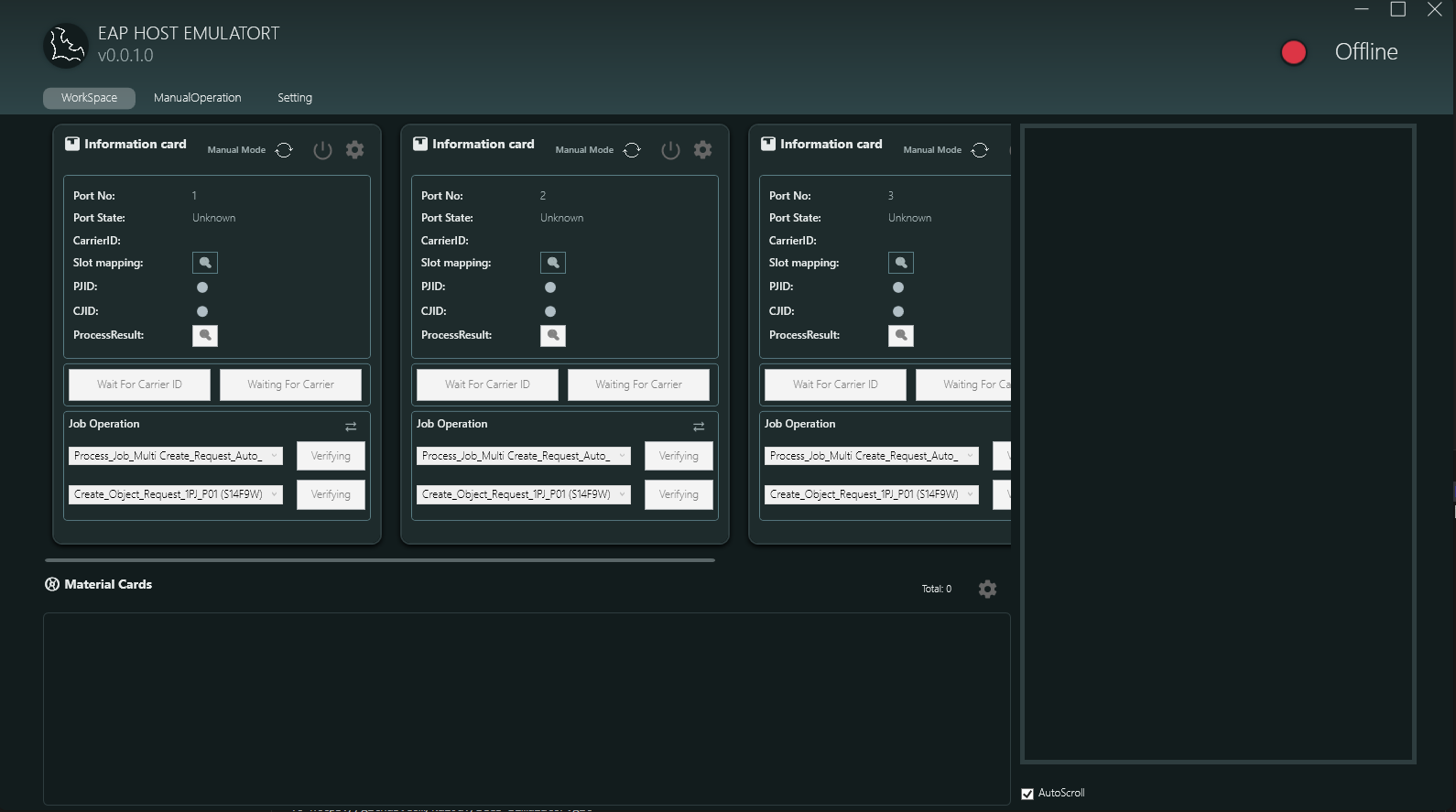1456x812 pixels.
Task: Open Material Cards settings gear
Action: pyautogui.click(x=987, y=589)
